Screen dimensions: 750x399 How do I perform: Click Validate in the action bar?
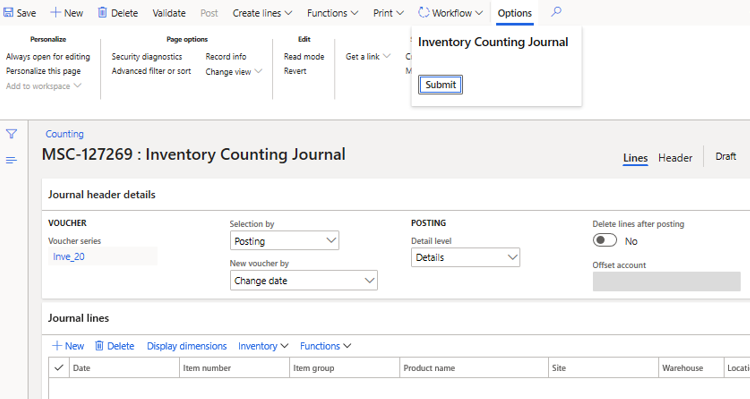coord(169,13)
